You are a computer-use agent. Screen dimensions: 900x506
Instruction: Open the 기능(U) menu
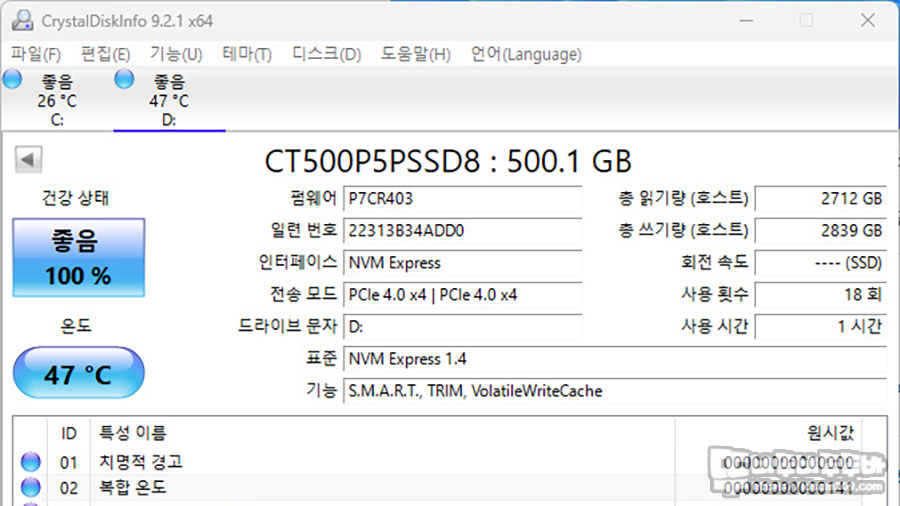tap(176, 55)
